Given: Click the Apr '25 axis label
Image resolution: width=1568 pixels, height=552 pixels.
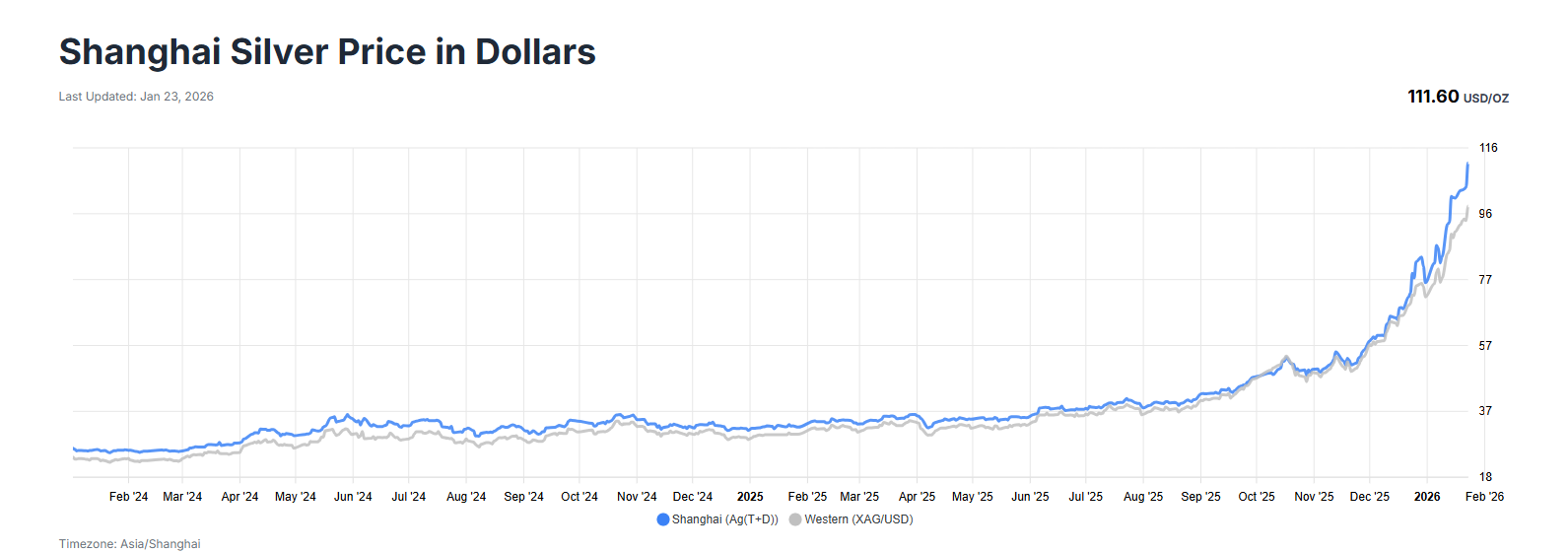Looking at the screenshot, I should click(917, 497).
